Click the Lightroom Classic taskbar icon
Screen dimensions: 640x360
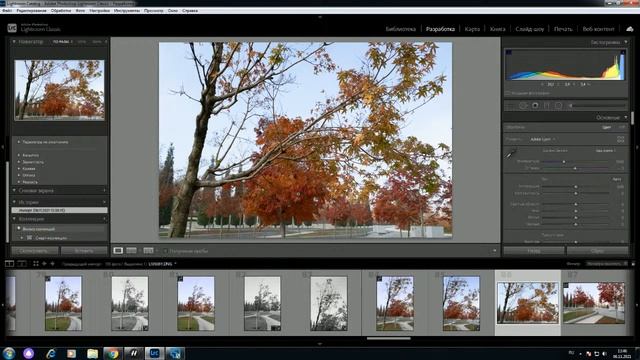pos(154,353)
